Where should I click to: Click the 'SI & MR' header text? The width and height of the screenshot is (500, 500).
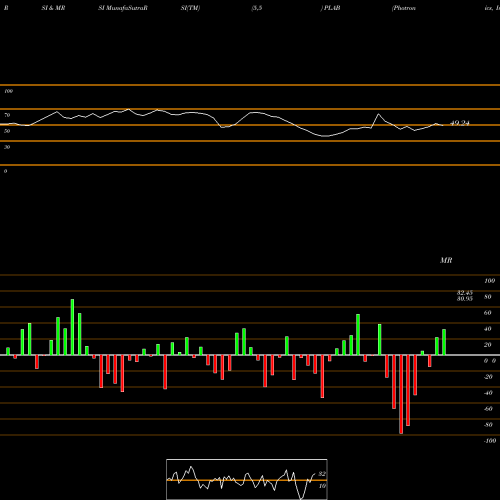[53, 8]
